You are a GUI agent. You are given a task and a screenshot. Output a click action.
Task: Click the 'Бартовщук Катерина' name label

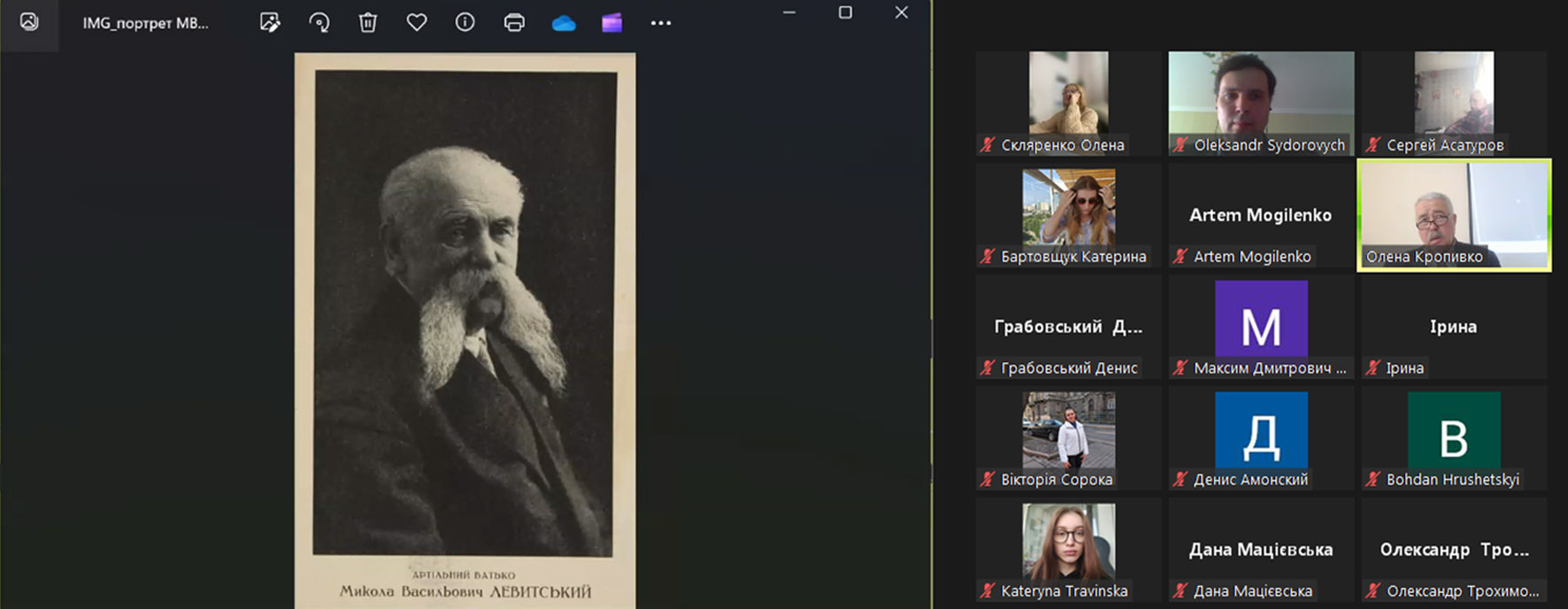click(1073, 257)
